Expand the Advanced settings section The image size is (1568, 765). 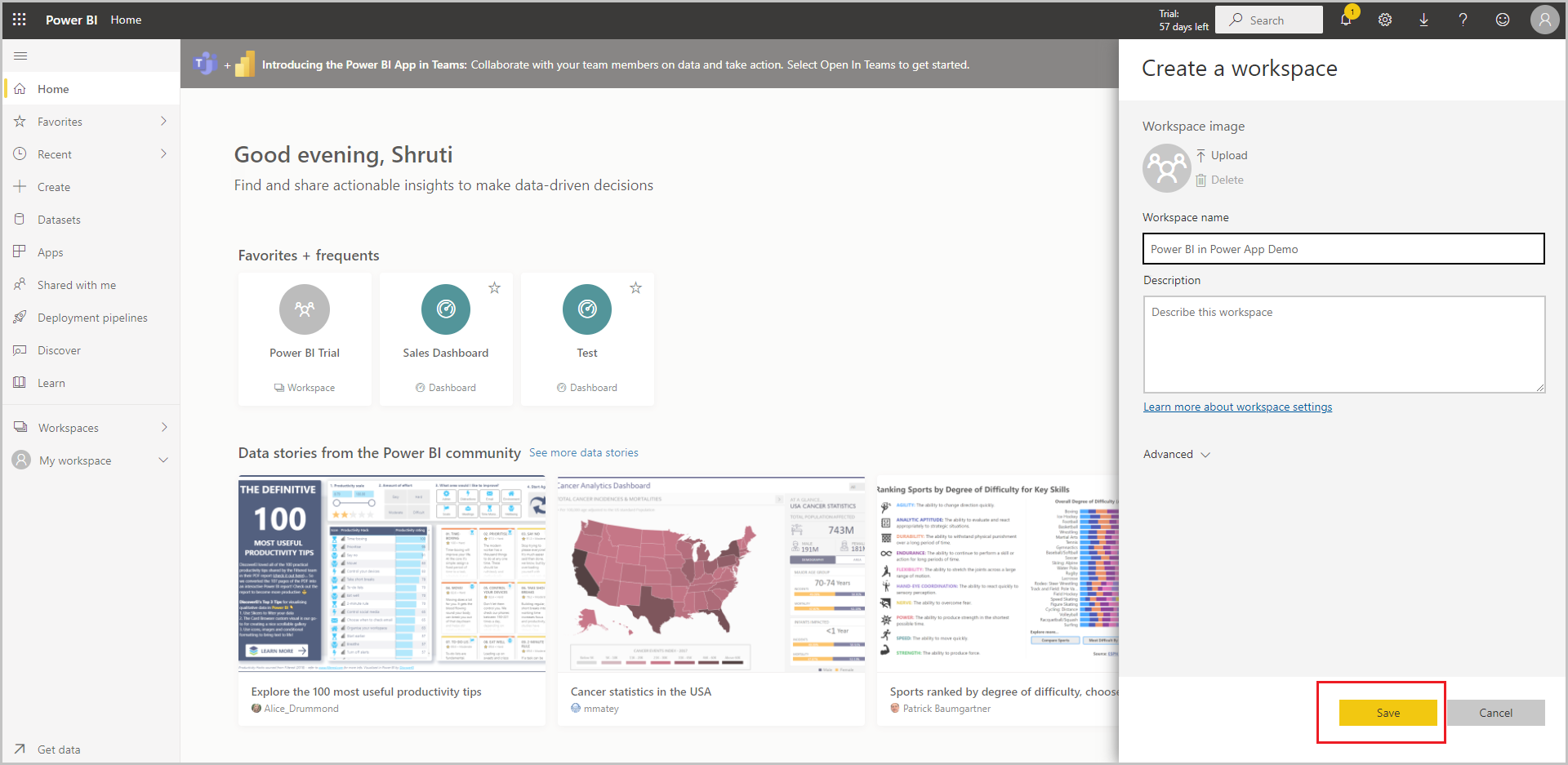[x=1177, y=454]
